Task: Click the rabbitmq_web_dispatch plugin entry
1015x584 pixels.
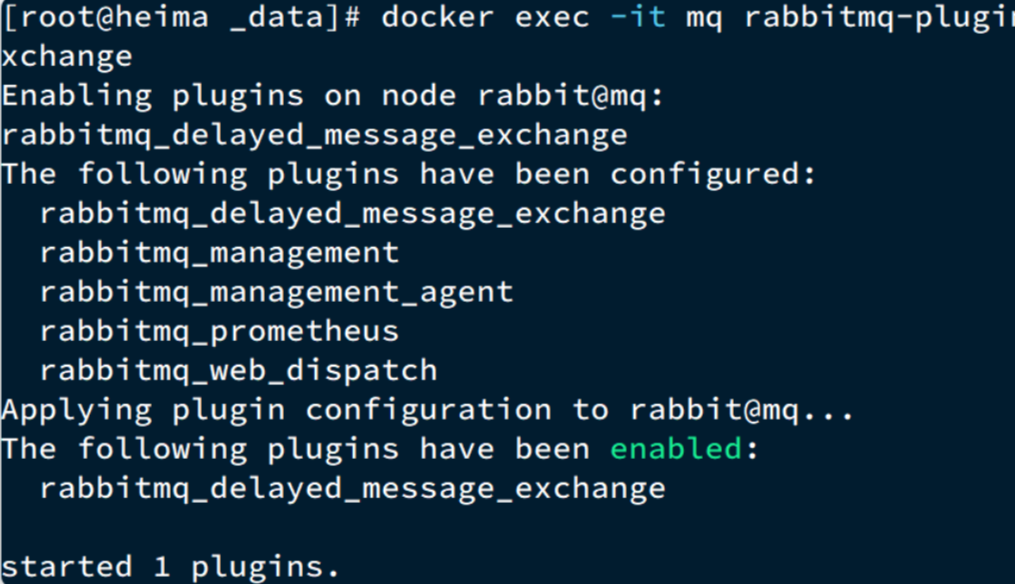Action: pos(238,370)
